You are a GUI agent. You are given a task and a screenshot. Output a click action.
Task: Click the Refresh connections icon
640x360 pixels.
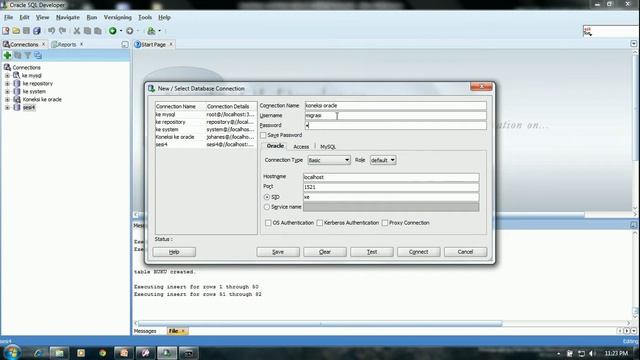(x=18, y=55)
